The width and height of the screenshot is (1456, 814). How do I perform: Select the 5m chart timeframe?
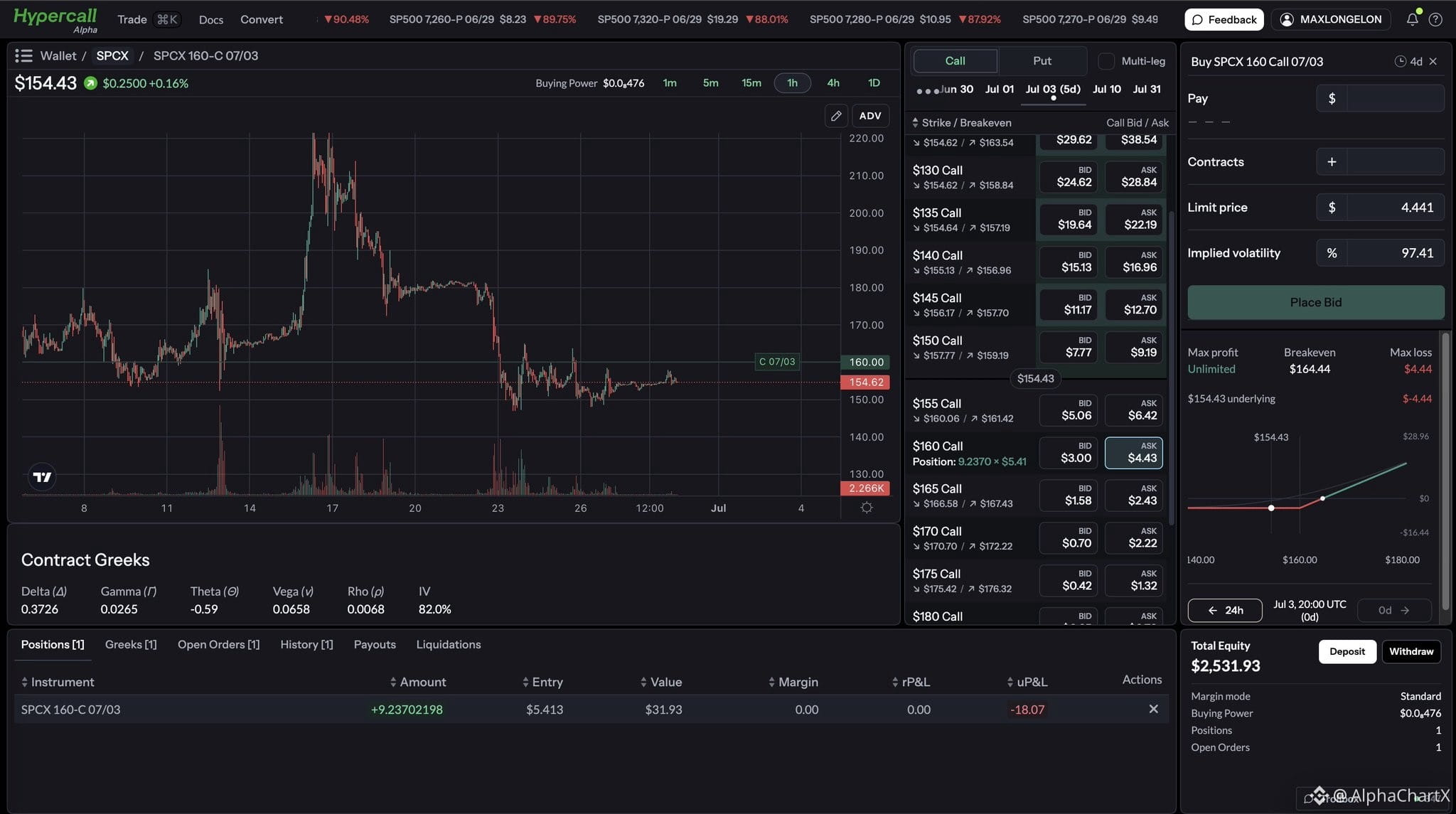click(710, 83)
